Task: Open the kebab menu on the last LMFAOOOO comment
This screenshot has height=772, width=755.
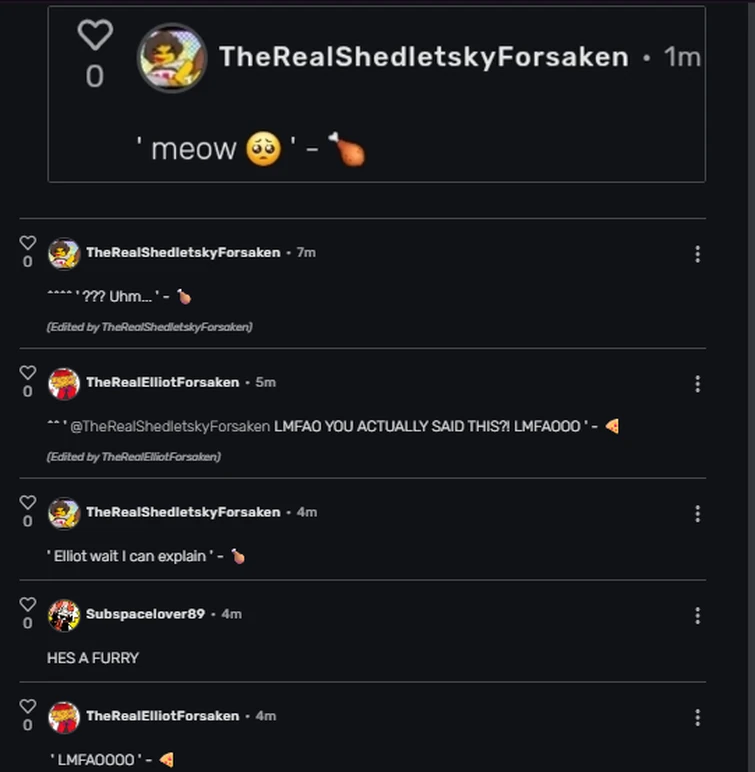Action: 697,717
